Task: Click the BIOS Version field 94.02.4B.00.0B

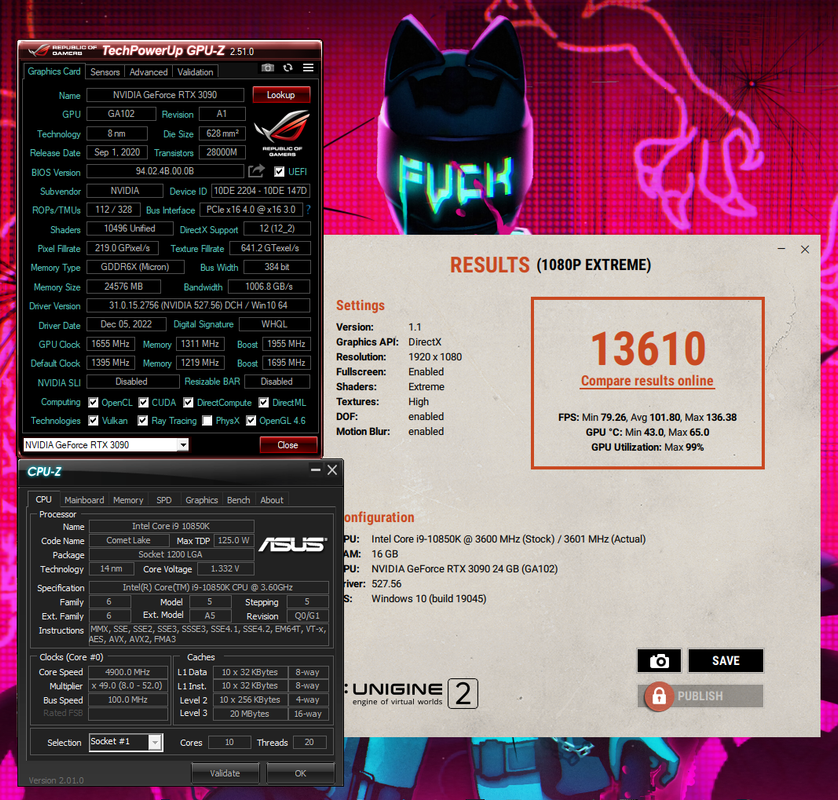Action: [165, 171]
